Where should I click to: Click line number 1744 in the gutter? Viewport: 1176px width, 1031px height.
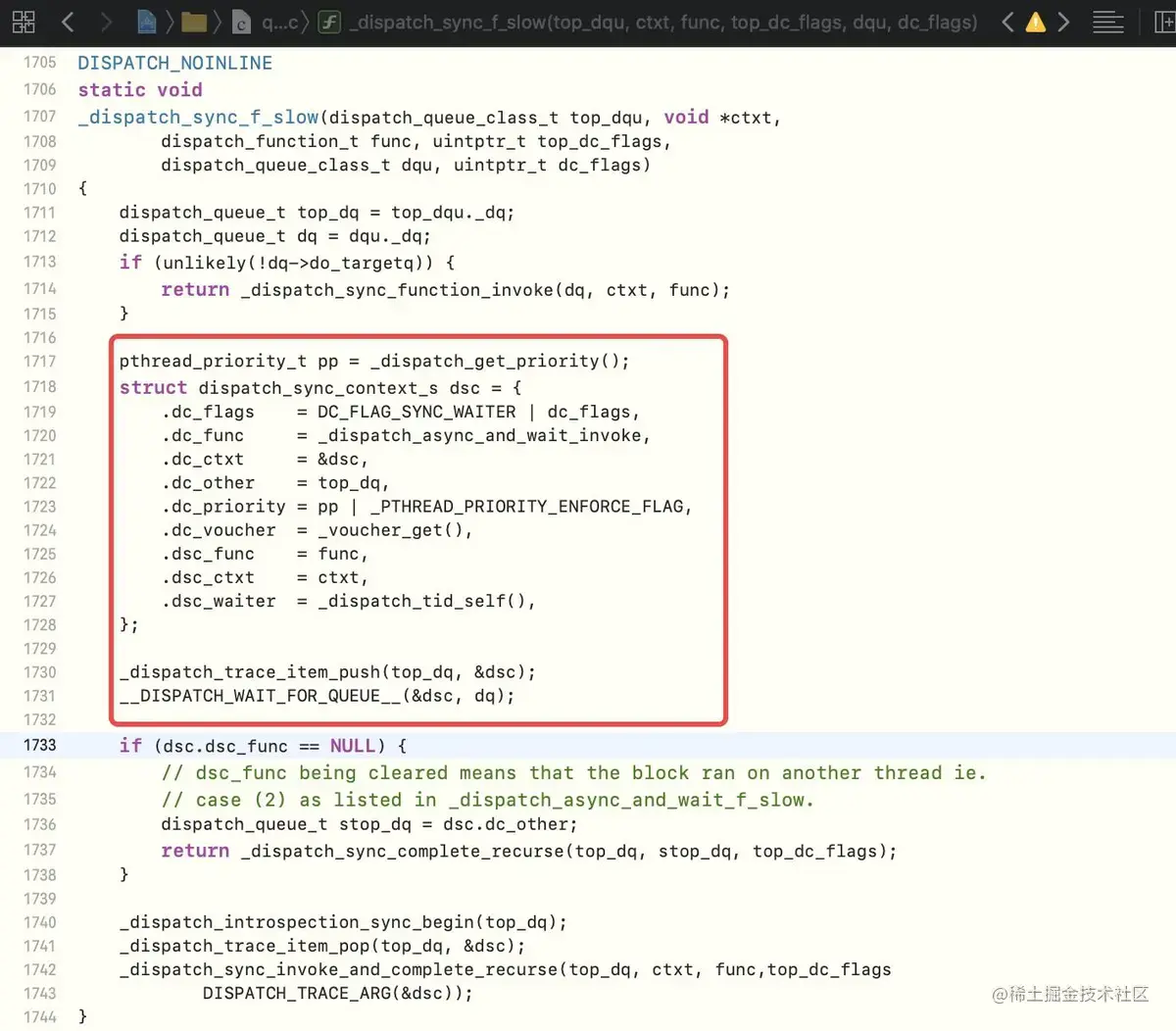pyautogui.click(x=40, y=1017)
